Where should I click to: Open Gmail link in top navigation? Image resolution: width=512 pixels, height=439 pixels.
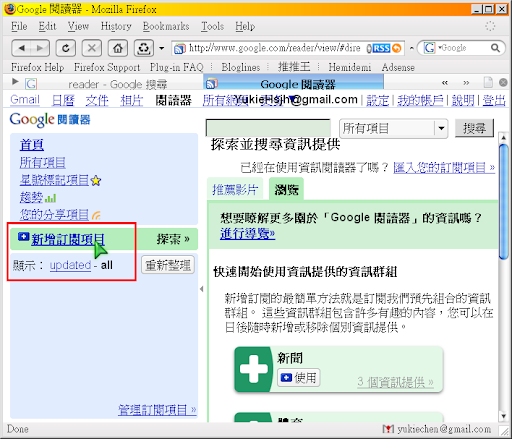25,99
